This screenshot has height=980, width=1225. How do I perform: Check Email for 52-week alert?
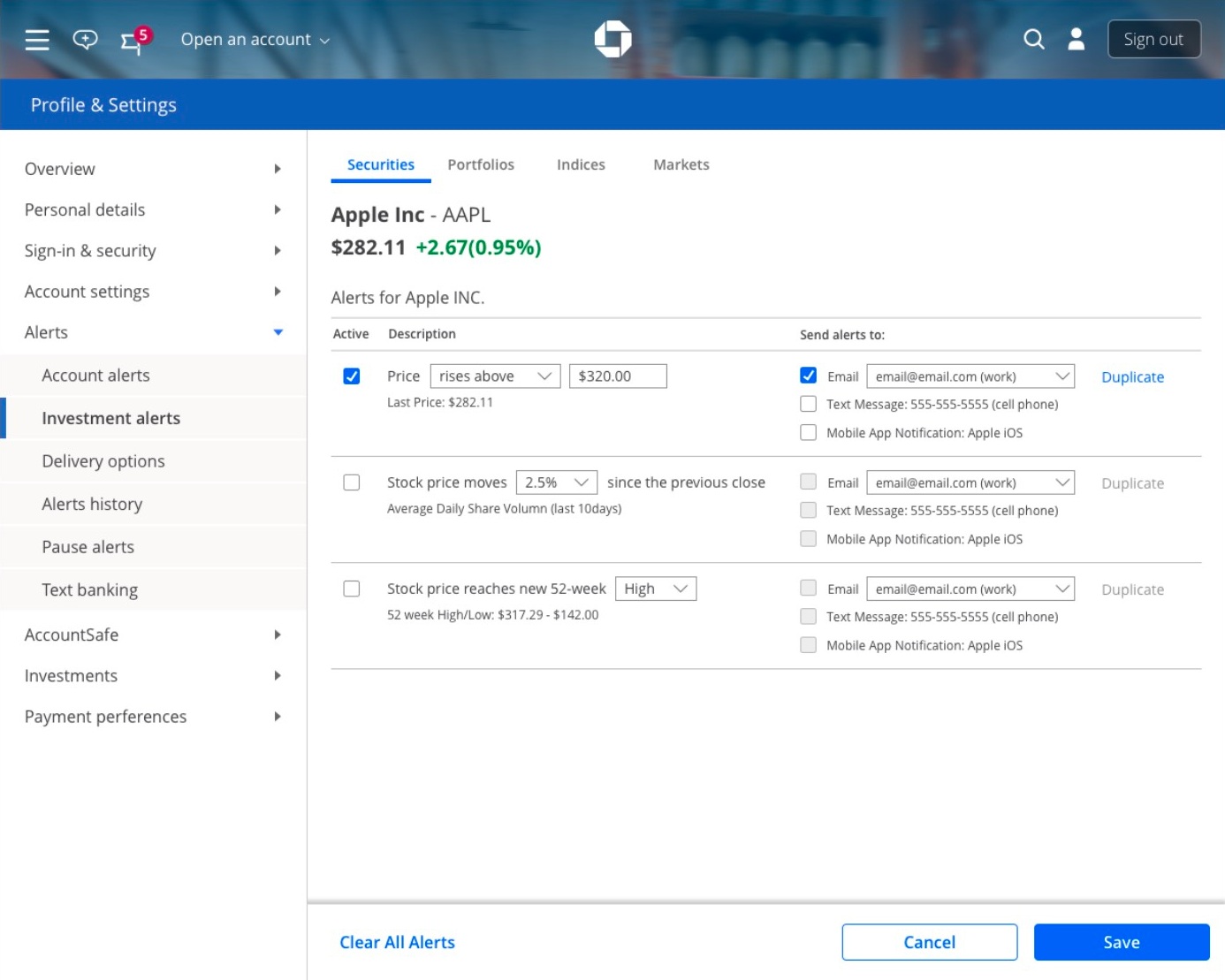pyautogui.click(x=808, y=588)
